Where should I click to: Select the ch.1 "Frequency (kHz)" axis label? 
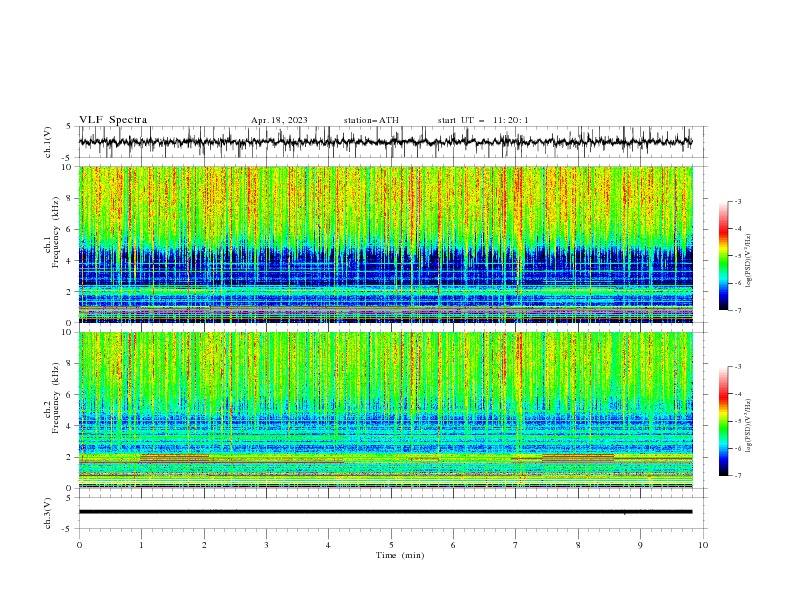pyautogui.click(x=55, y=232)
